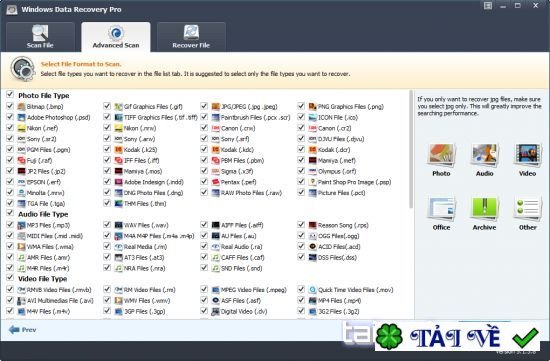Viewport: 550px width, 361px height.
Task: Open the Scan File tab
Action: [40, 37]
